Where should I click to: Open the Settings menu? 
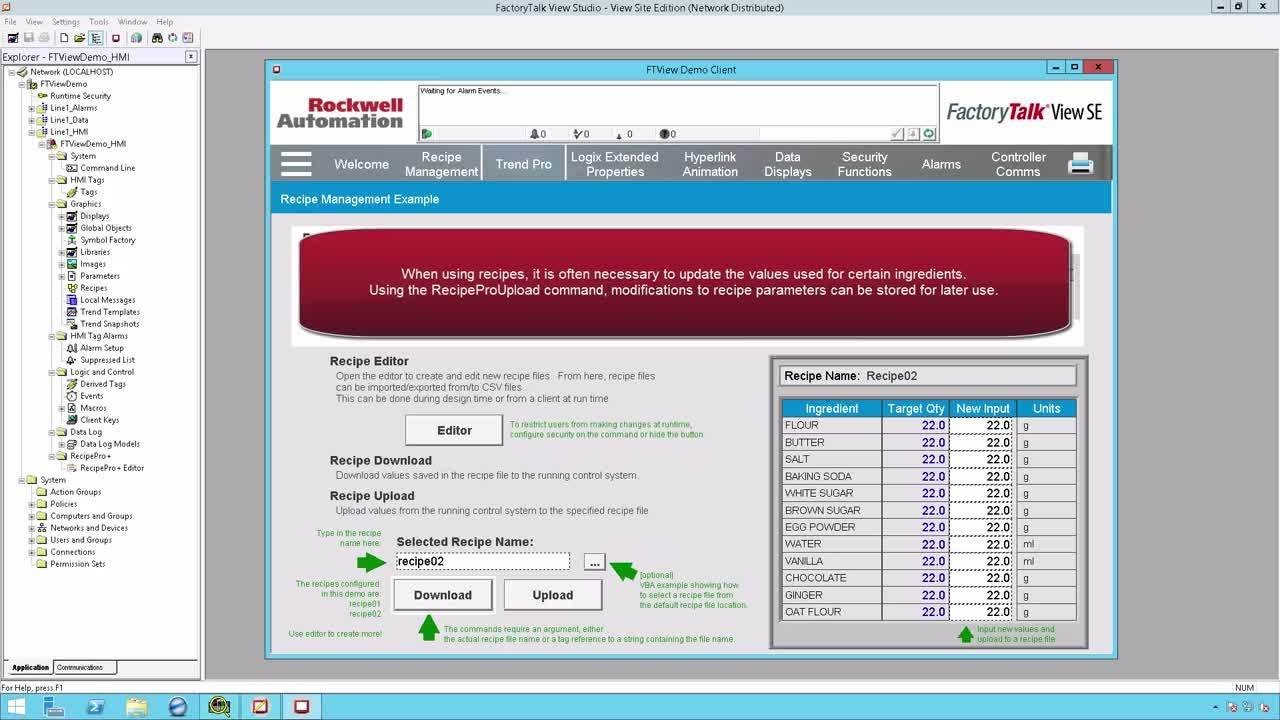pyautogui.click(x=66, y=21)
